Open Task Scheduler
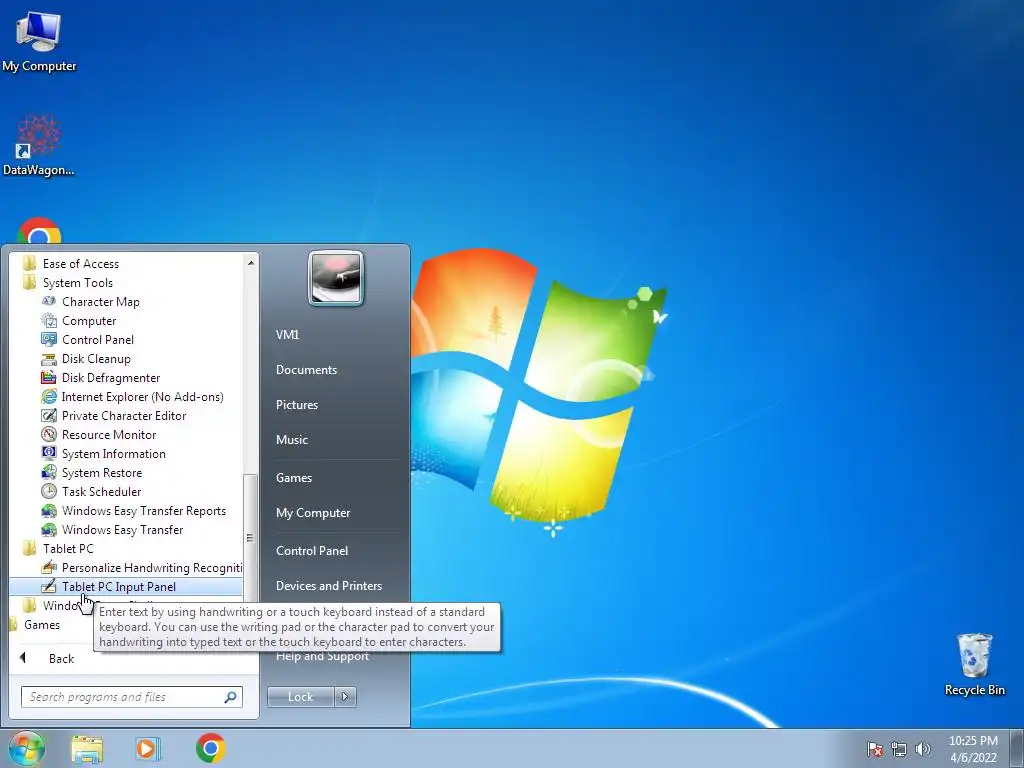 (x=101, y=491)
